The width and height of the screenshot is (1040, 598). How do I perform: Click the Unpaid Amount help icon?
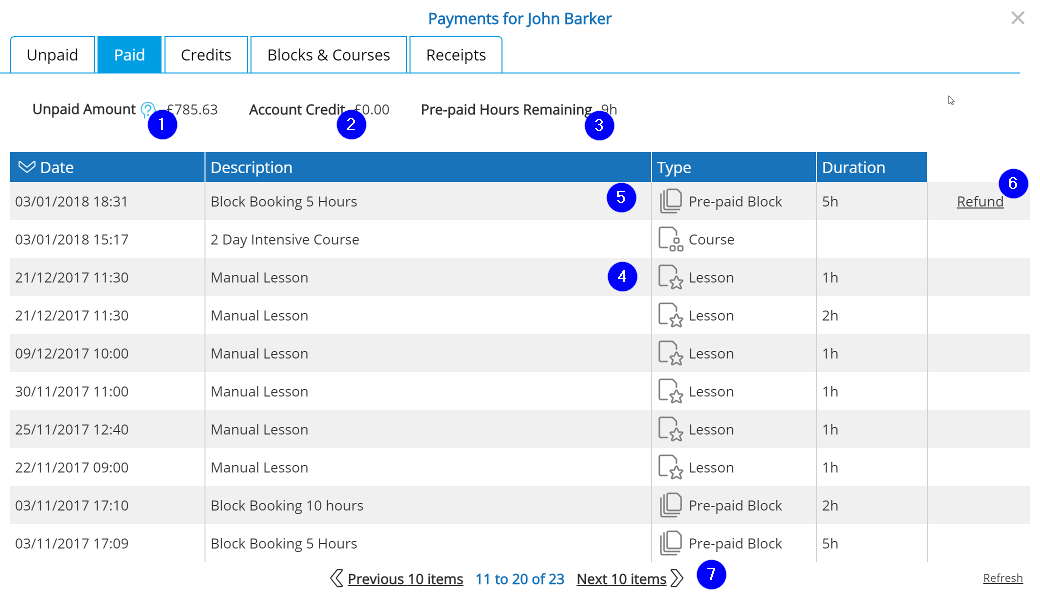coord(147,109)
